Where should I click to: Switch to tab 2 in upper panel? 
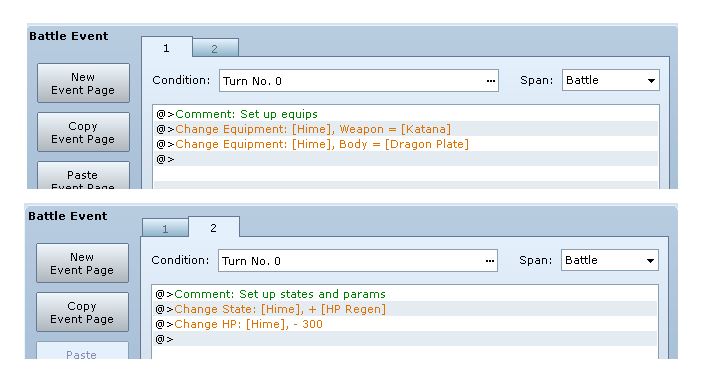coord(215,49)
